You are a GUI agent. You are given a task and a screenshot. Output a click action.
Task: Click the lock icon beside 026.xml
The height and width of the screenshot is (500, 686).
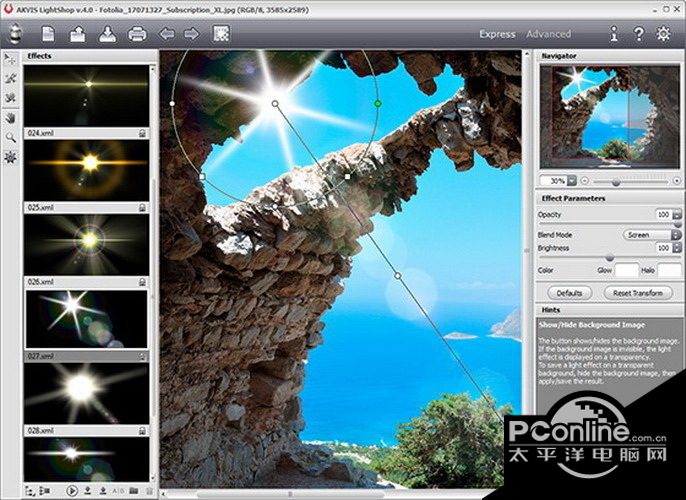click(x=142, y=282)
